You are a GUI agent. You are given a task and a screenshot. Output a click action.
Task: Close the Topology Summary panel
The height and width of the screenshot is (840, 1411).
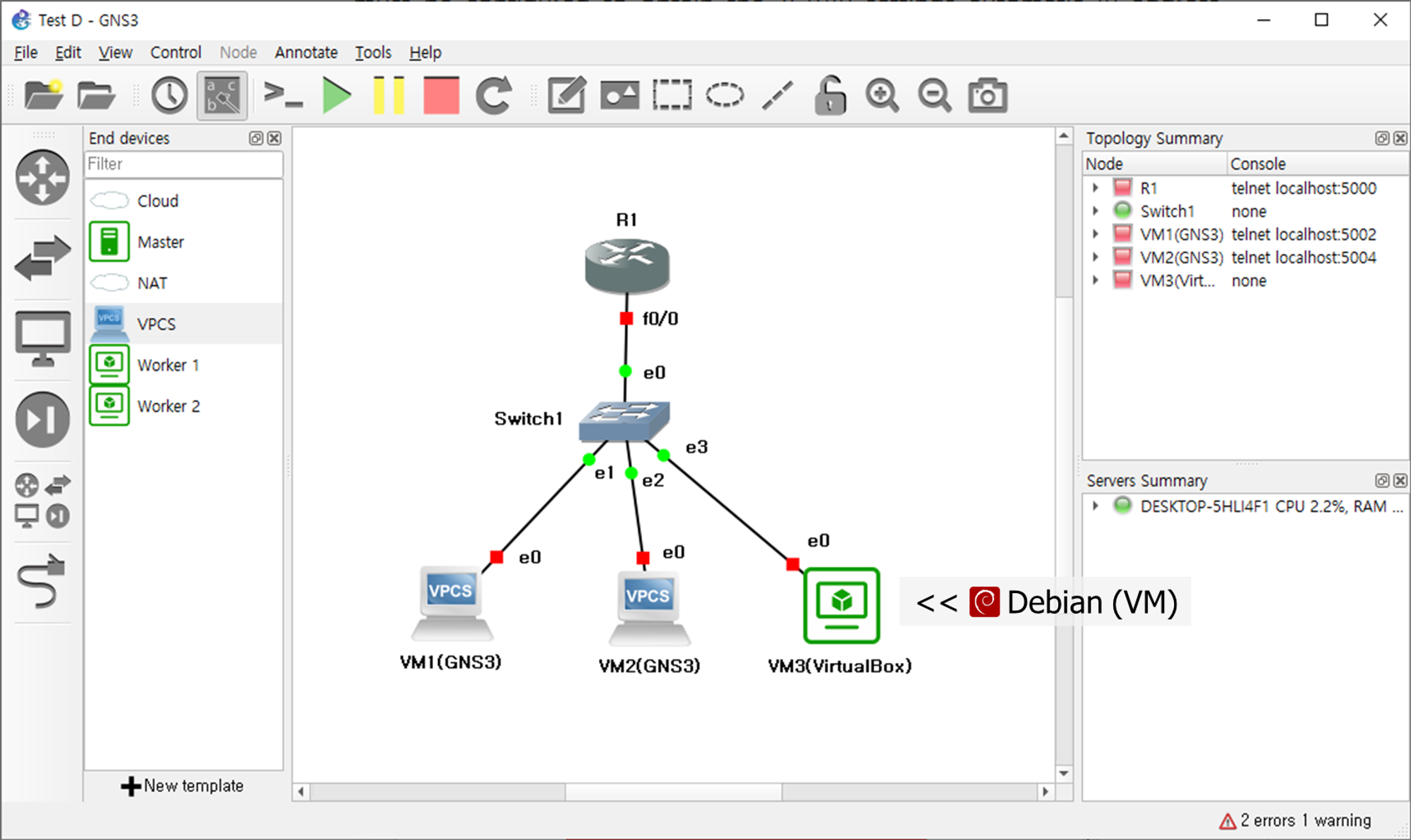coord(1400,138)
